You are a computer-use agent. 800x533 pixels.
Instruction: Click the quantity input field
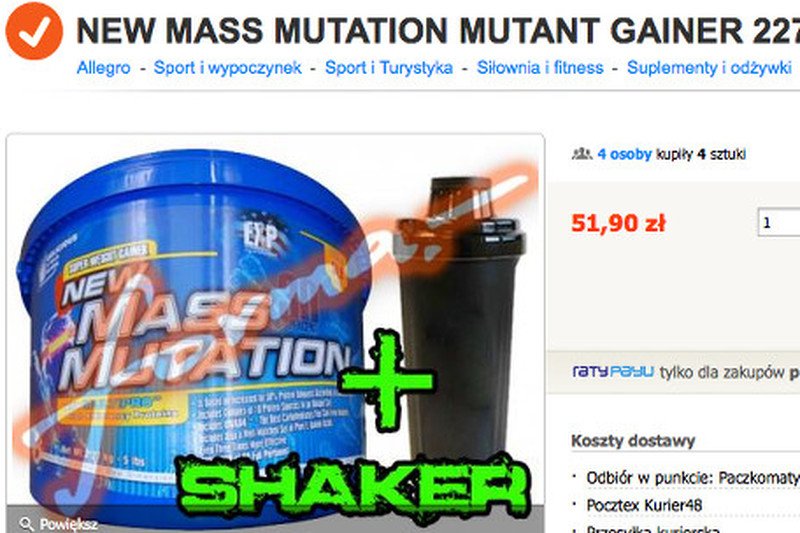click(779, 222)
